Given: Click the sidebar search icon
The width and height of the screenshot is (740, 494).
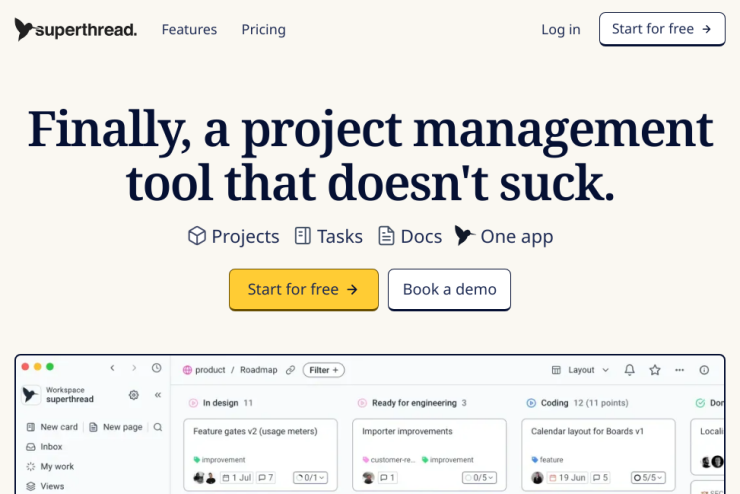Looking at the screenshot, I should coord(158,427).
